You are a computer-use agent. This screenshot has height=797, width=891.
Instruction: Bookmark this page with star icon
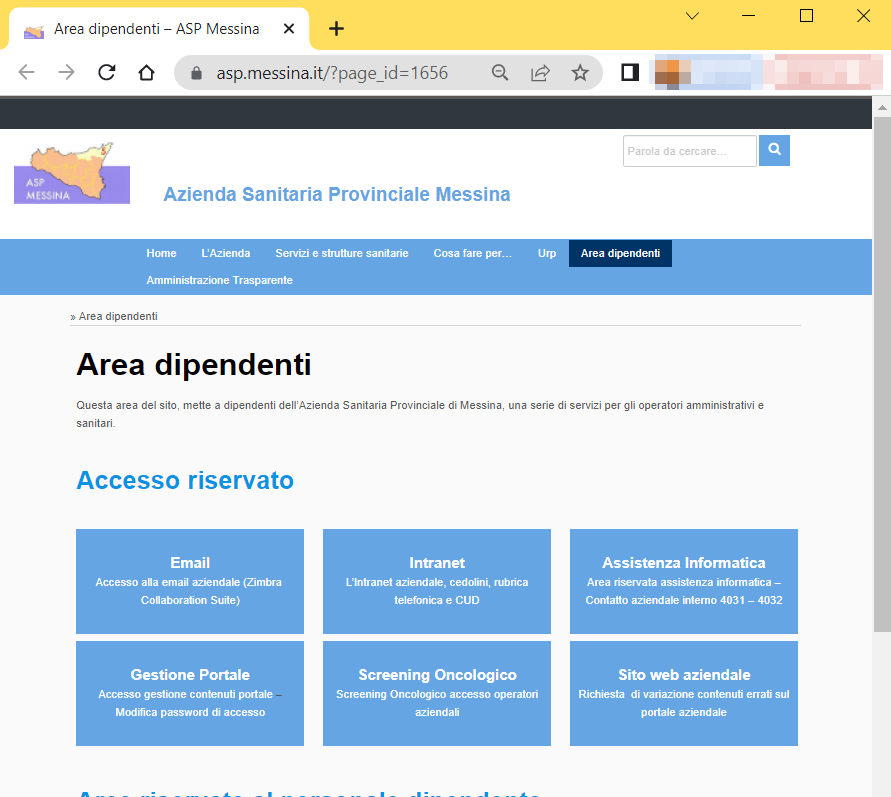coord(580,72)
